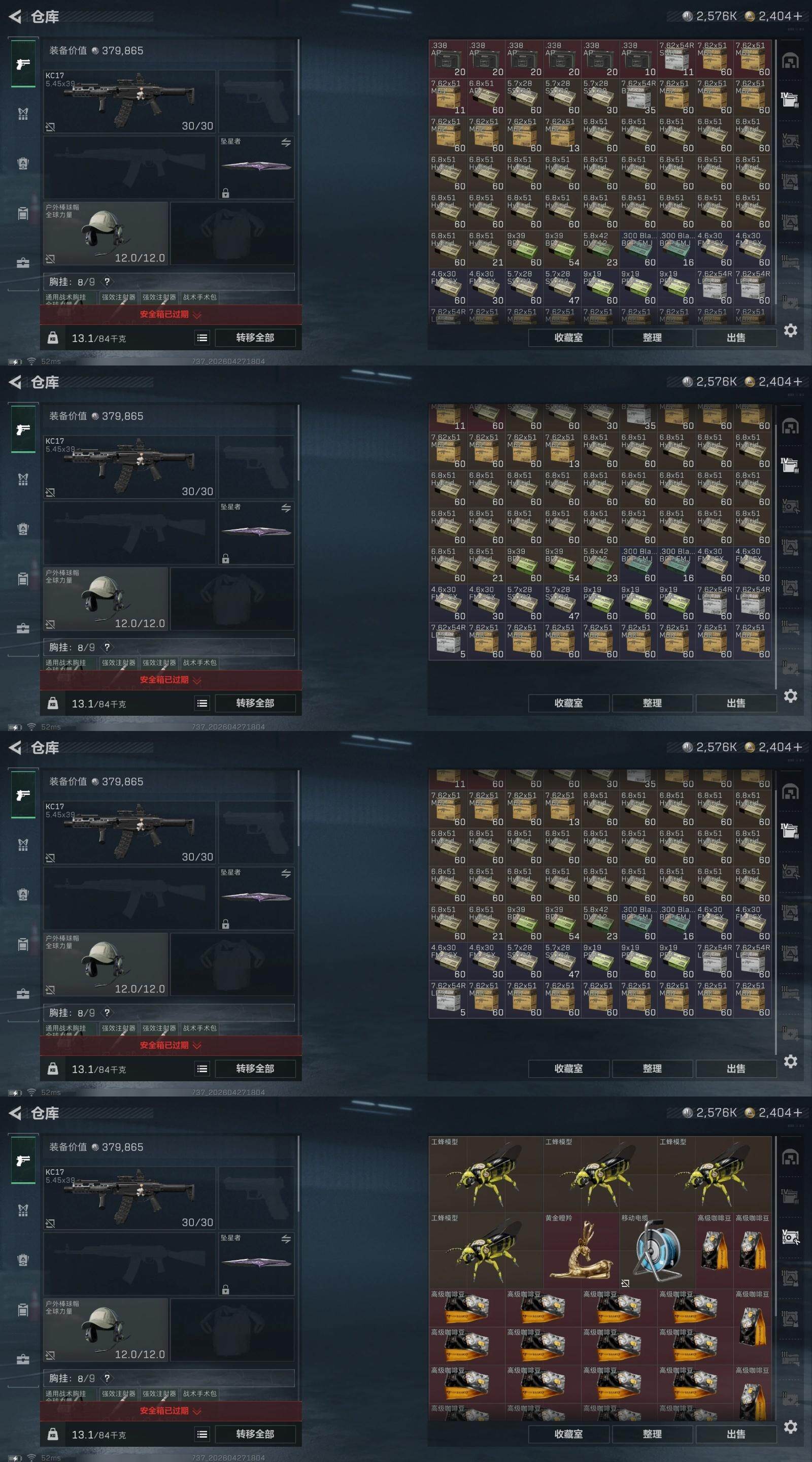The width and height of the screenshot is (812, 1462).
Task: Select the 移动电缆 cable reel item
Action: tap(657, 1250)
